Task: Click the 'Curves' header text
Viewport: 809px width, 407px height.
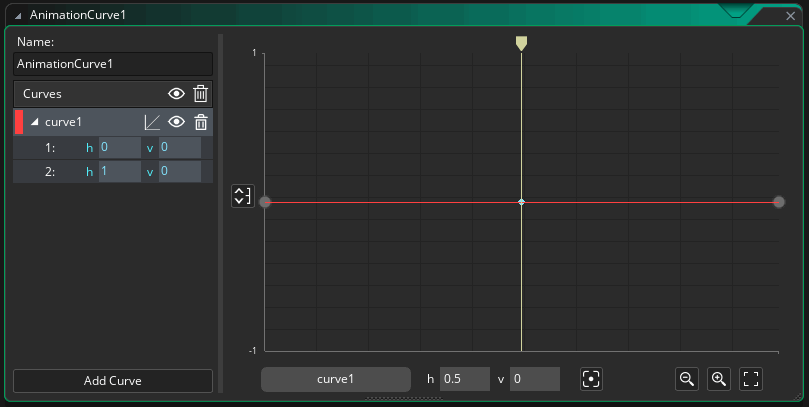Action: (x=42, y=94)
